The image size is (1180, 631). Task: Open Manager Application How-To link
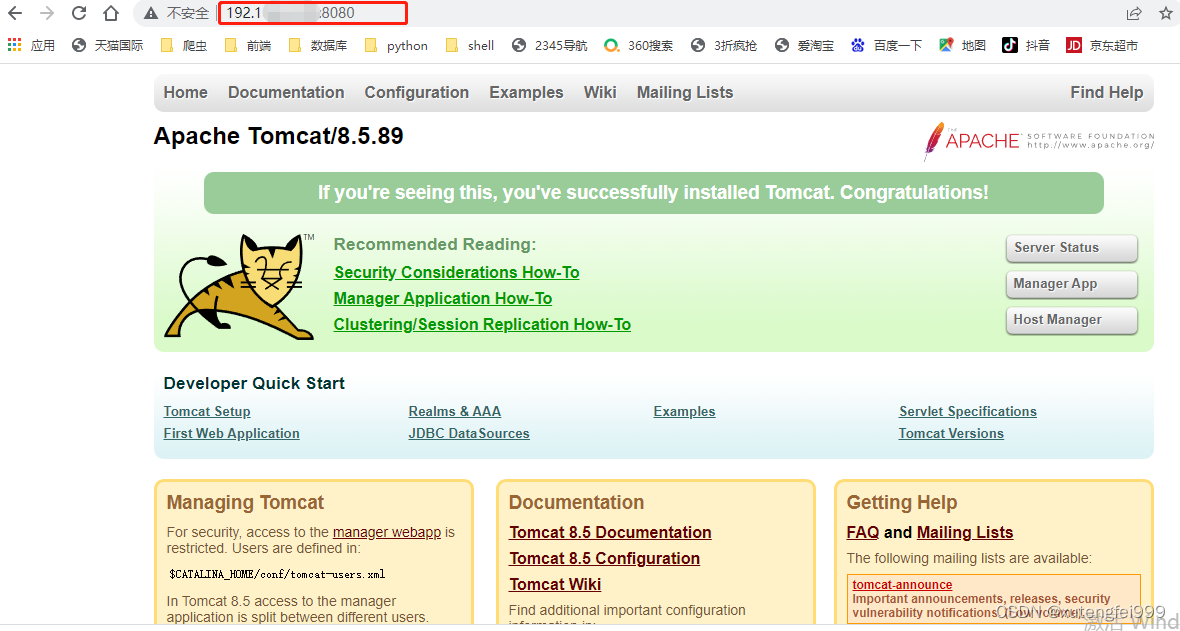click(x=442, y=299)
